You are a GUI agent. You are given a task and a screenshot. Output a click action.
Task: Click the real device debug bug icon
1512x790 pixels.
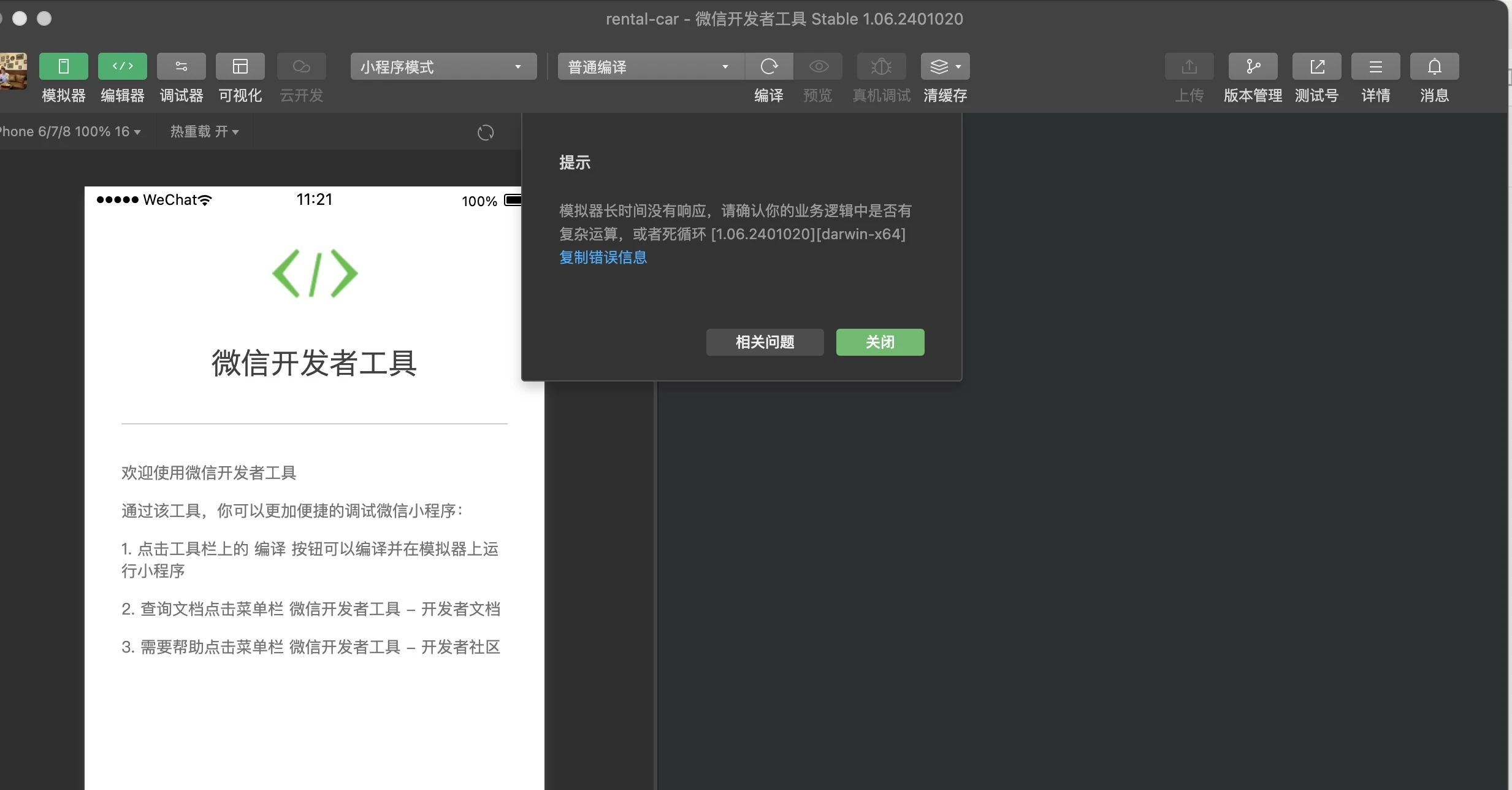[x=881, y=66]
